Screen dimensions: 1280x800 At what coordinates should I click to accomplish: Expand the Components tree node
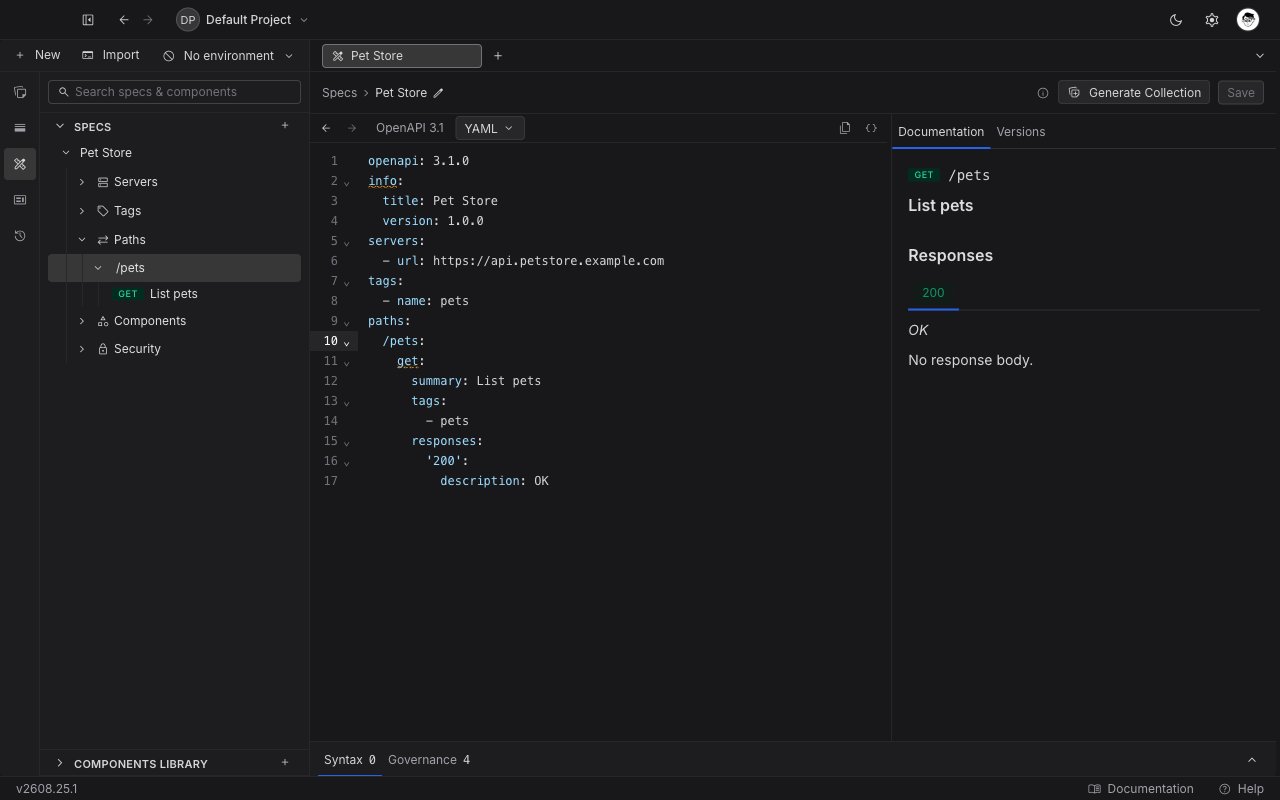coord(82,321)
